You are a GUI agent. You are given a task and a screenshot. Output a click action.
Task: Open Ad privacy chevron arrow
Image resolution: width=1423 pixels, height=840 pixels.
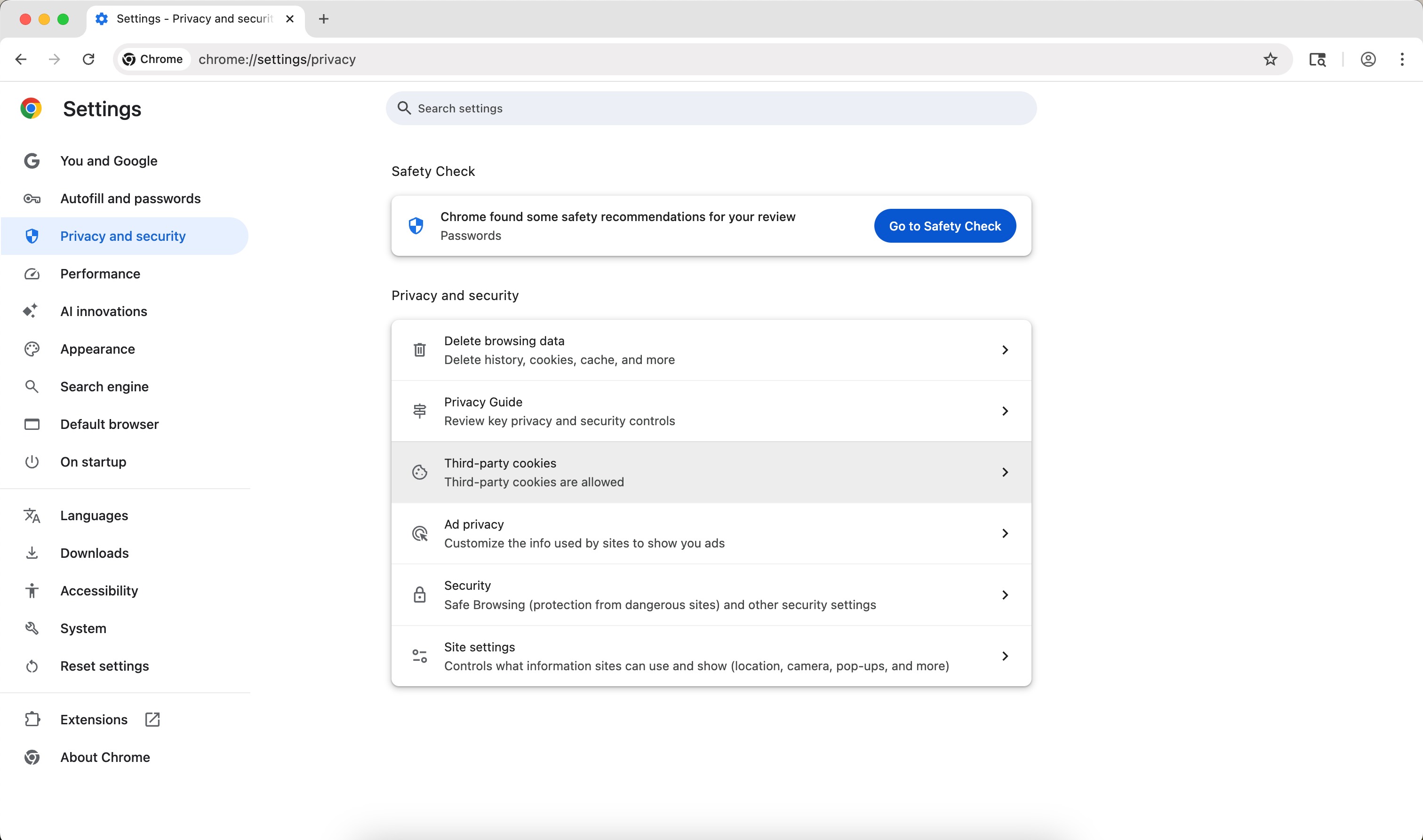coord(1005,533)
